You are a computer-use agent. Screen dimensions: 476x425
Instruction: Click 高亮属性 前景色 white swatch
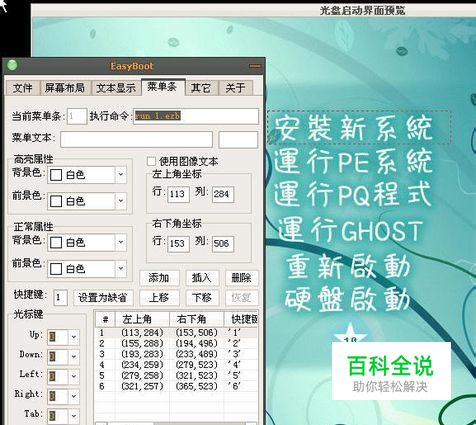56,201
